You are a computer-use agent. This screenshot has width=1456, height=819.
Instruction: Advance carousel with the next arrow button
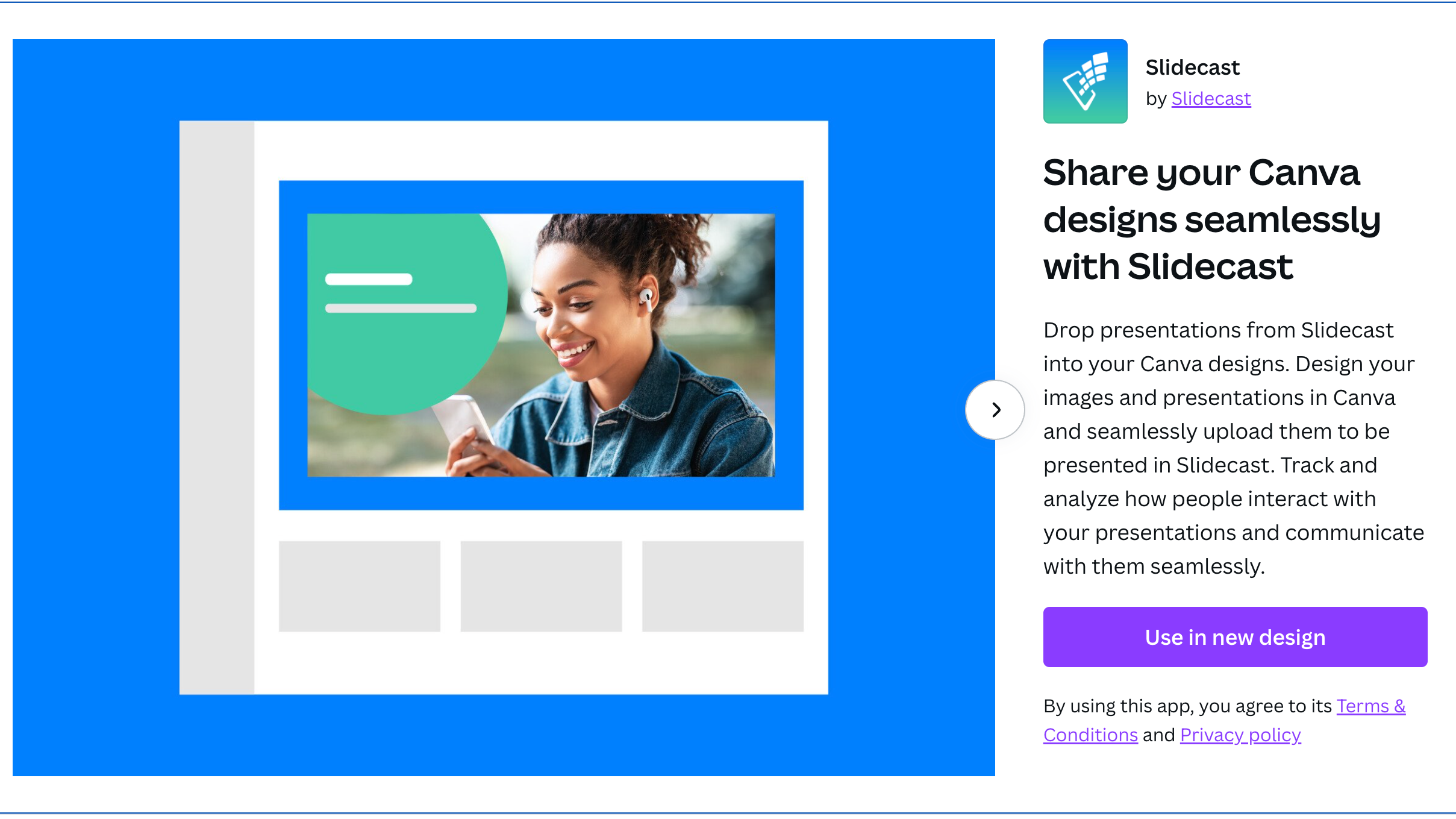(x=995, y=410)
